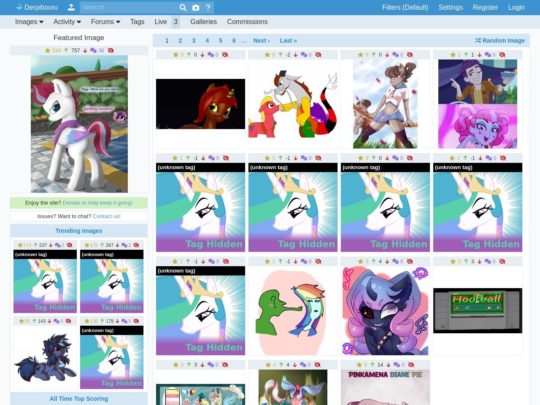Open the featured white pony image
Screen dimensions: 540x405
(x=79, y=124)
